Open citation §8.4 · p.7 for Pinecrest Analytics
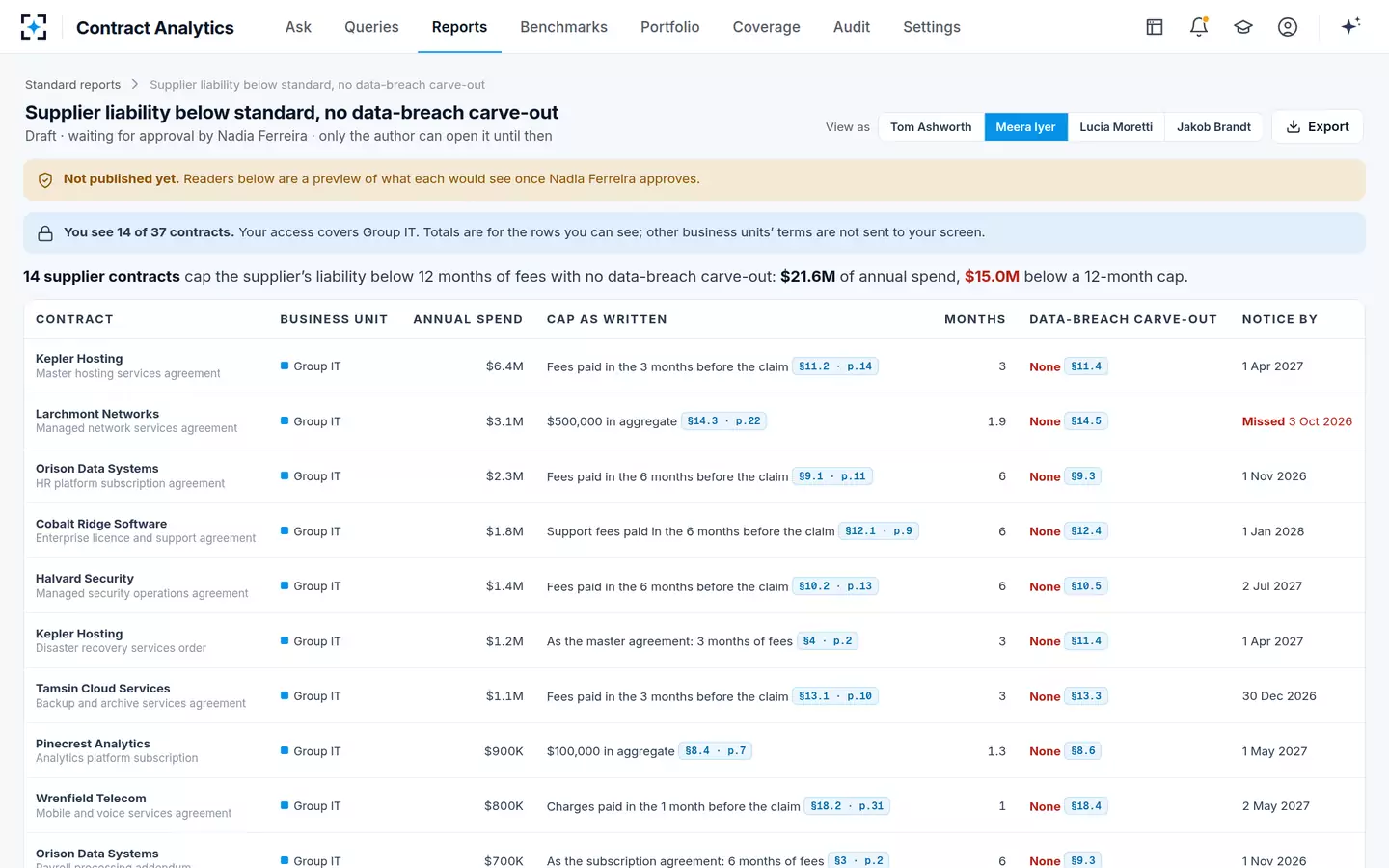This screenshot has width=1389, height=868. pos(716,751)
